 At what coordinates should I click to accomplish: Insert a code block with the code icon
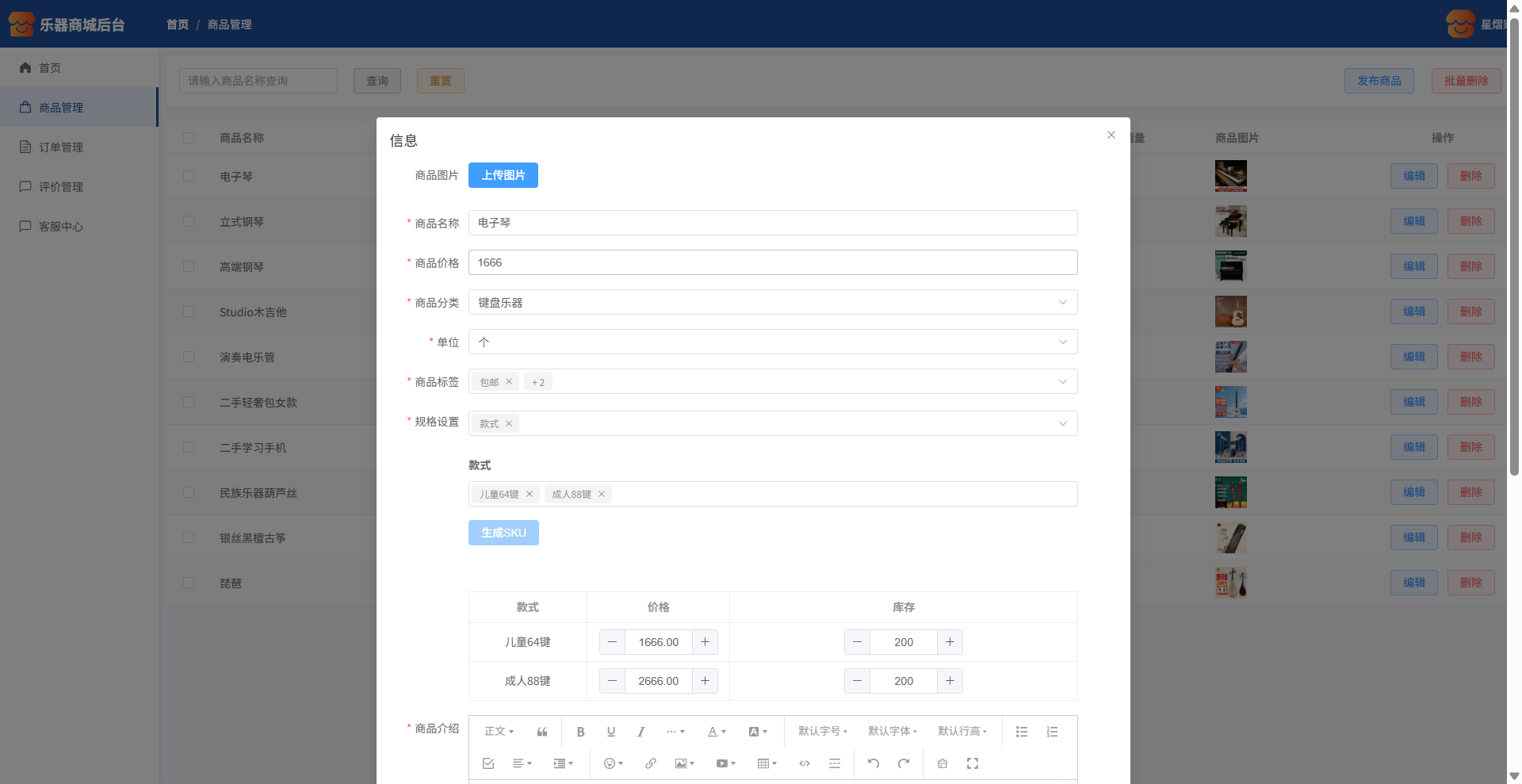(805, 763)
